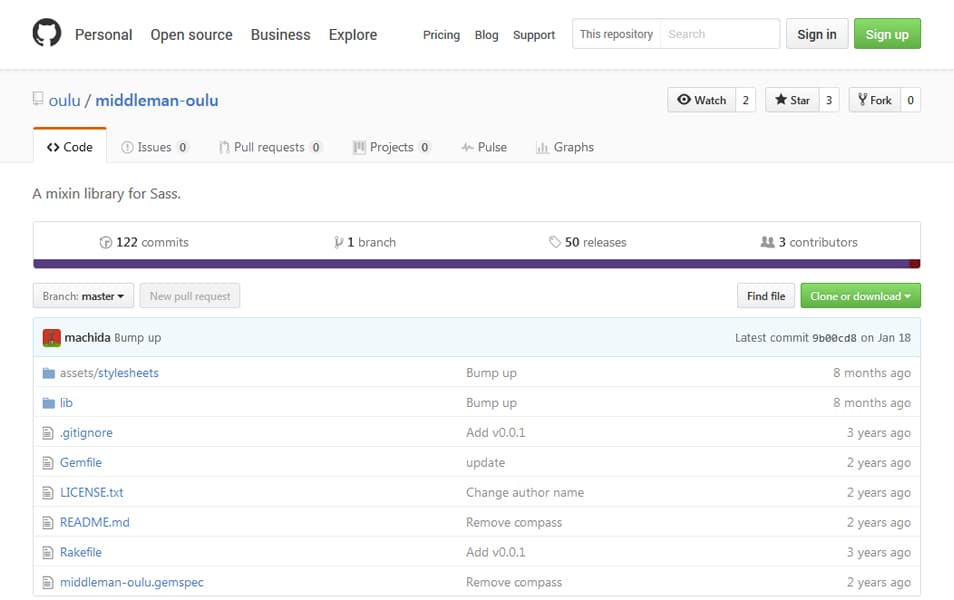Open the lib folder
The height and width of the screenshot is (600, 954).
point(66,403)
